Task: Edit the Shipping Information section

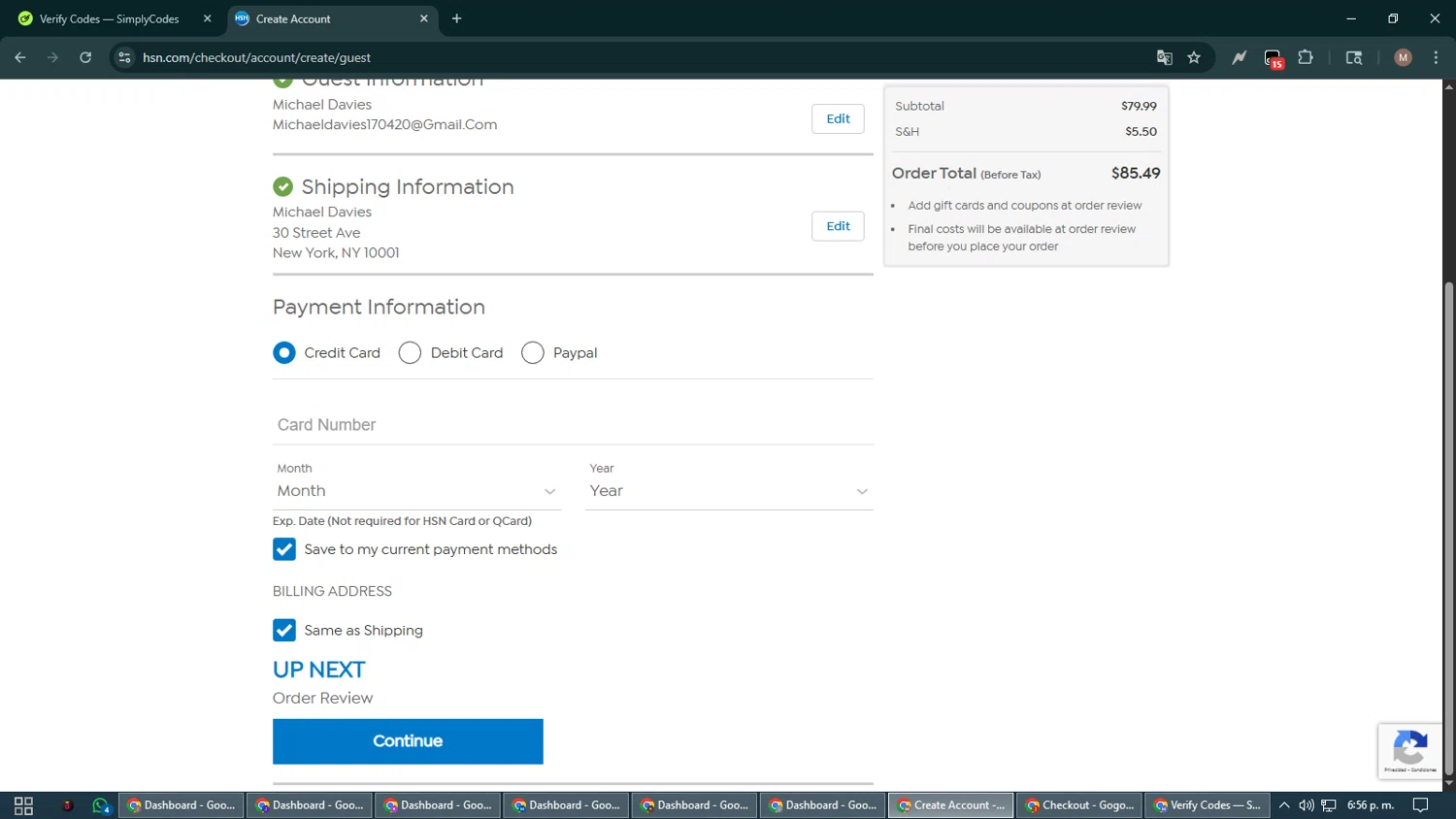Action: pos(838,226)
